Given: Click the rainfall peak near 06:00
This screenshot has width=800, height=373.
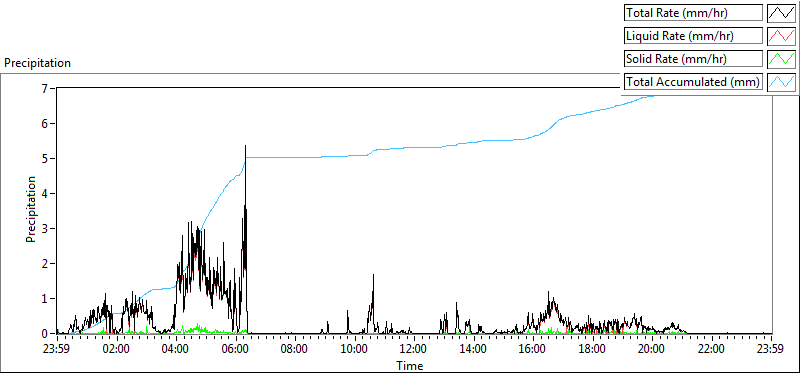Looking at the screenshot, I should pyautogui.click(x=245, y=146).
